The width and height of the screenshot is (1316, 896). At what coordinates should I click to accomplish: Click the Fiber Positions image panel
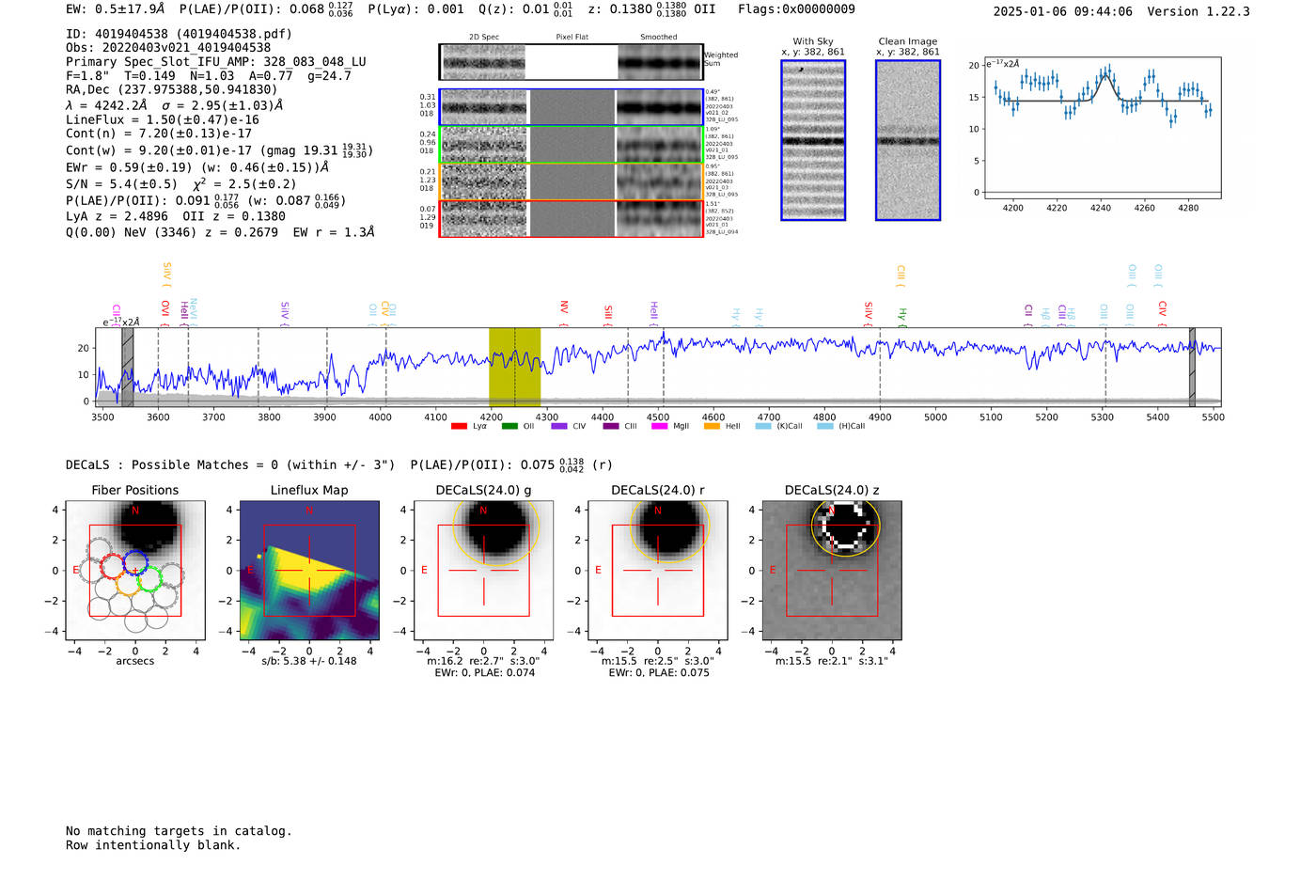tap(135, 571)
